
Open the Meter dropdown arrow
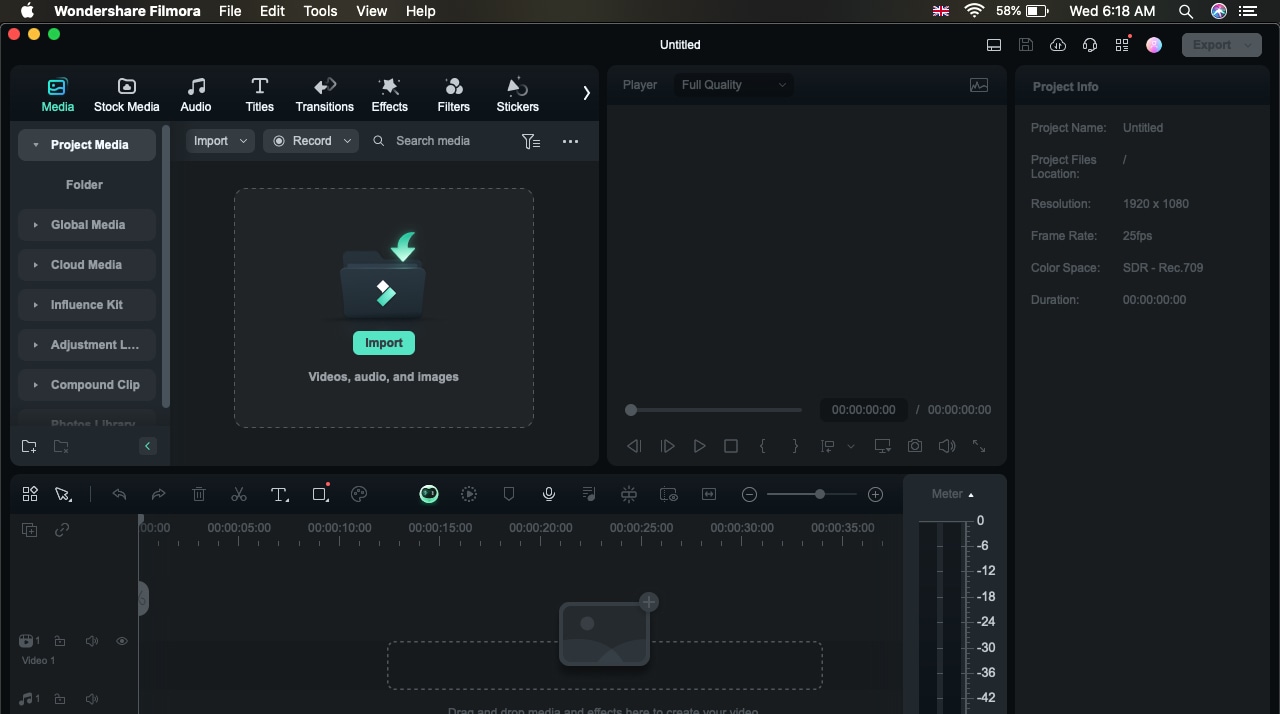tap(971, 495)
